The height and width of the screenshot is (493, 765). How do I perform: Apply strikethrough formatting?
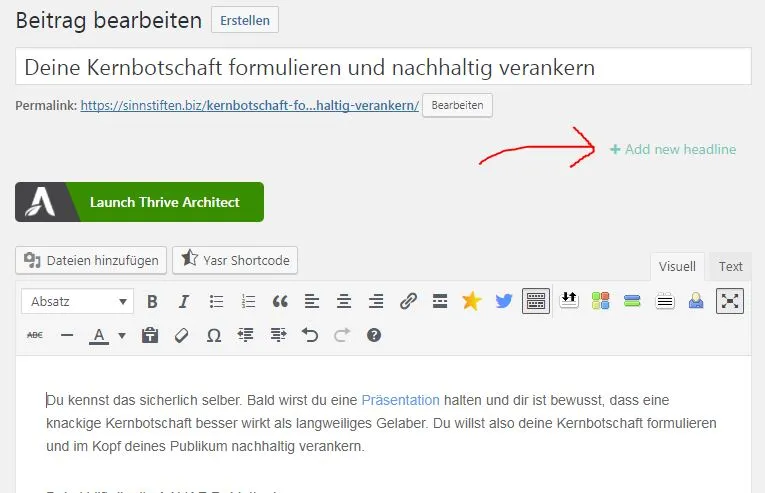(35, 335)
